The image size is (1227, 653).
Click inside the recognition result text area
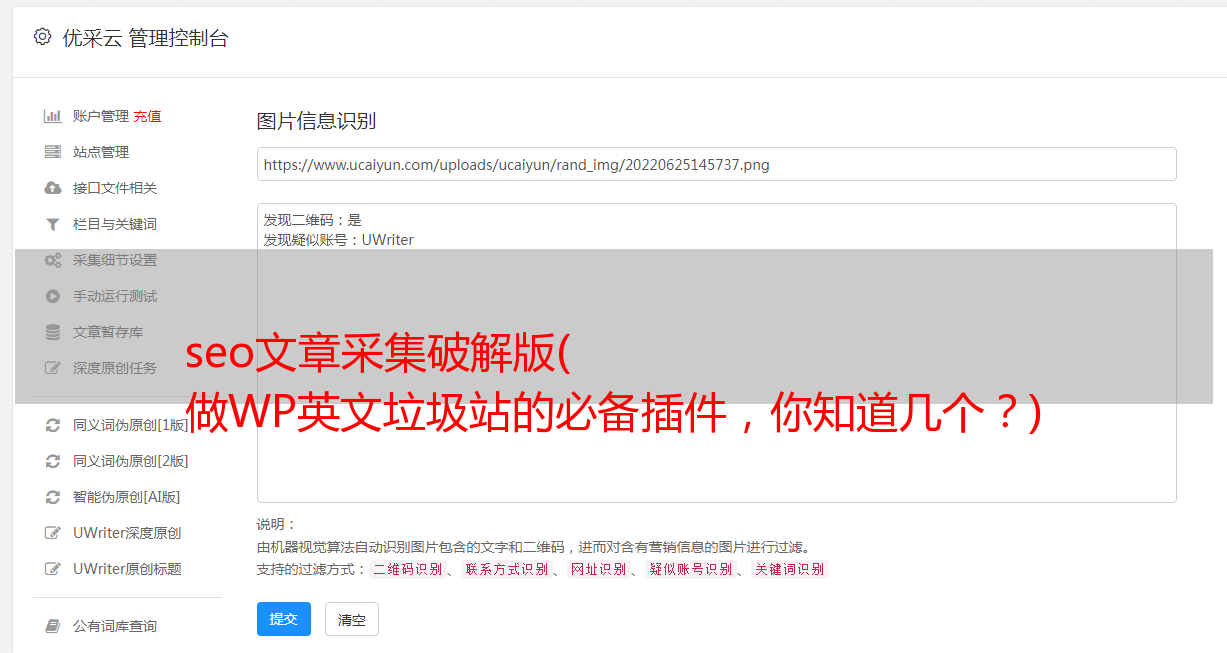point(716,353)
